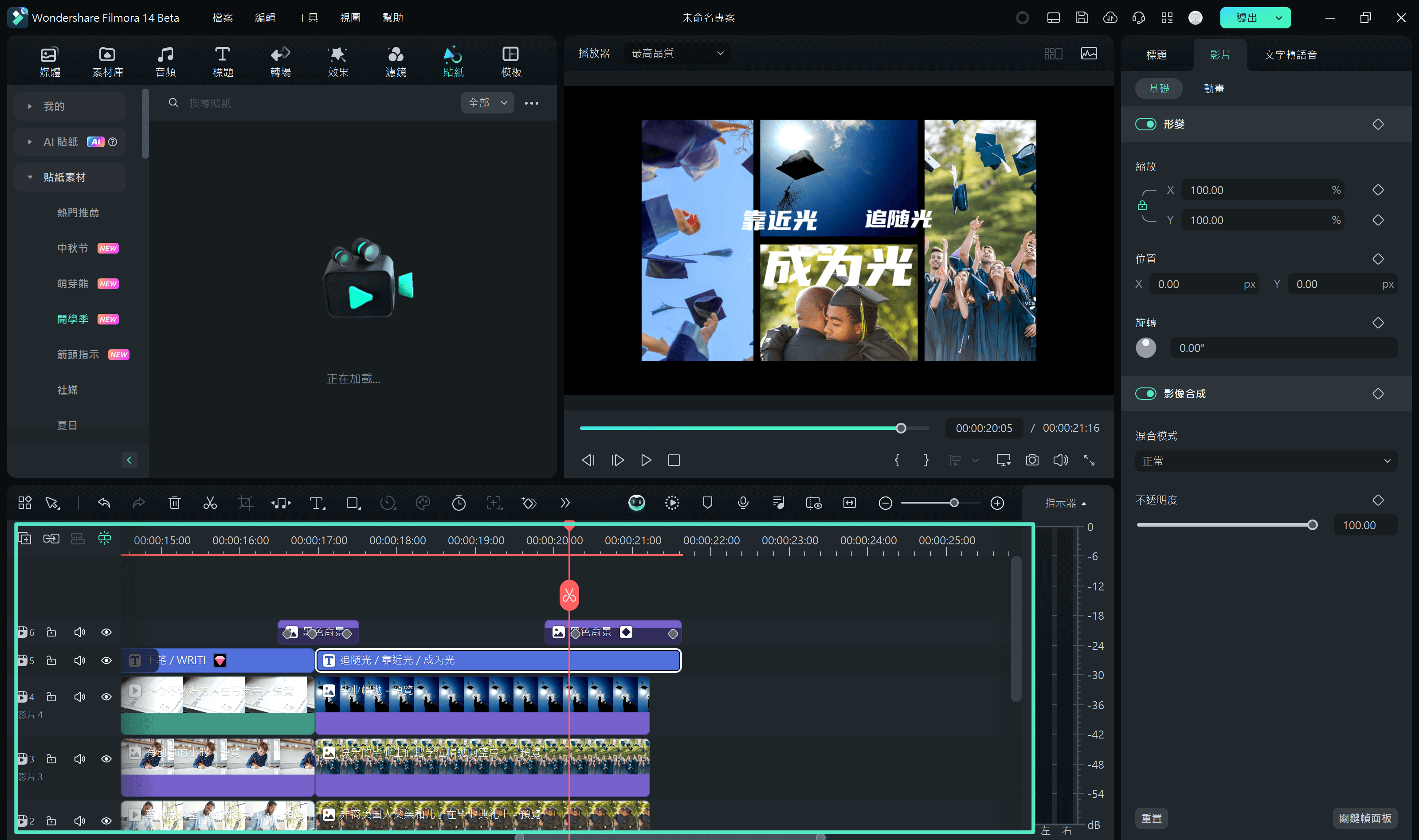The height and width of the screenshot is (840, 1419).
Task: Click the timeline zoom slider handle
Action: point(954,503)
